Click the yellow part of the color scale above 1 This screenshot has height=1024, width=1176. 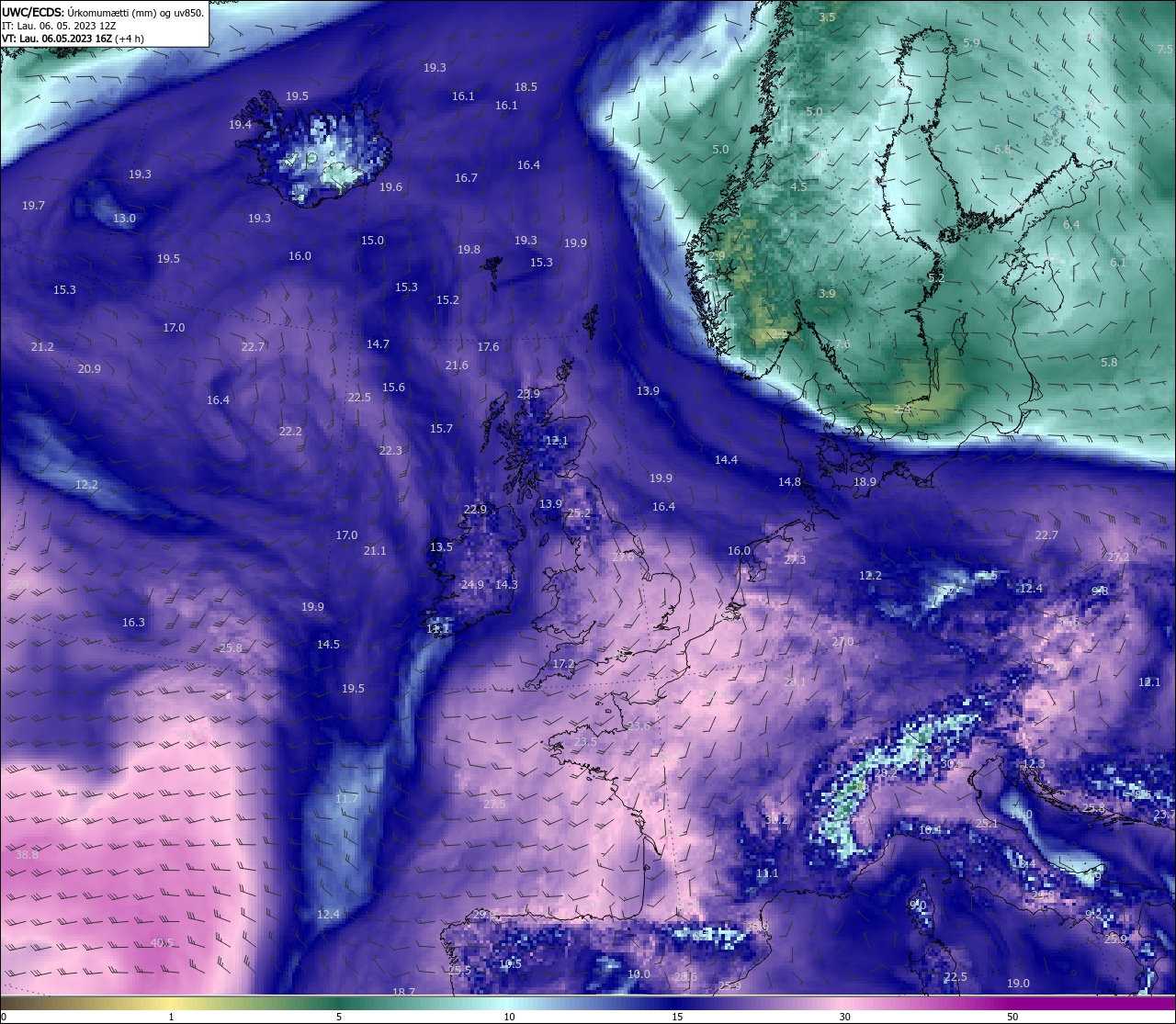(172, 1003)
